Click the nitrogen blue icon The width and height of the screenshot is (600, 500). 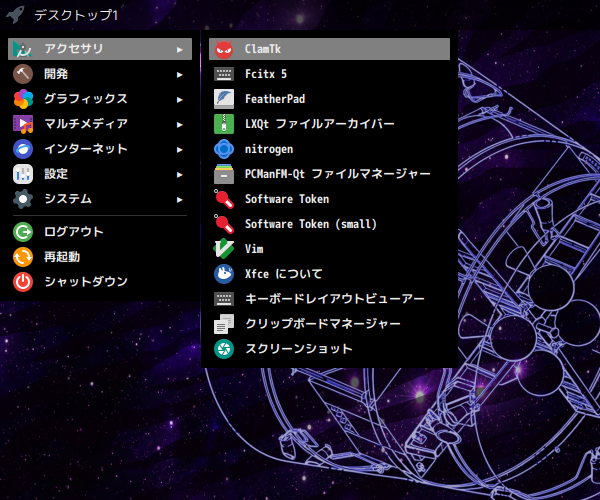point(224,149)
